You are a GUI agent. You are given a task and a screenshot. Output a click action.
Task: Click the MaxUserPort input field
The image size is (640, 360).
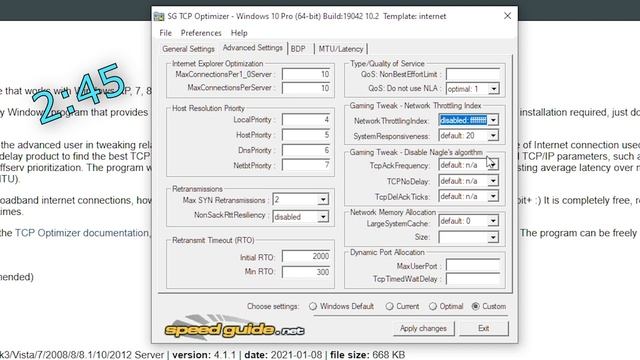click(x=473, y=265)
